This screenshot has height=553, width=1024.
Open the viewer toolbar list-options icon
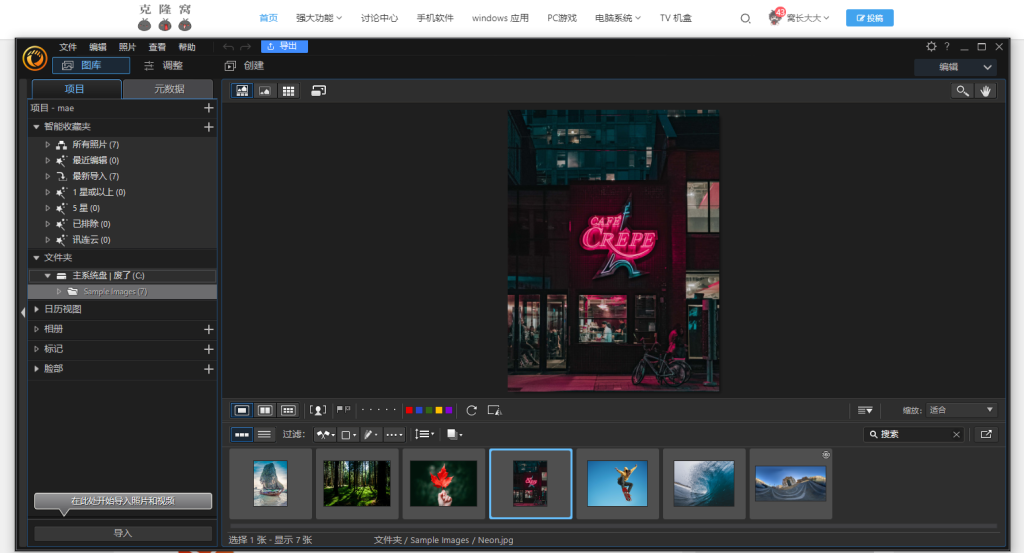tap(865, 410)
